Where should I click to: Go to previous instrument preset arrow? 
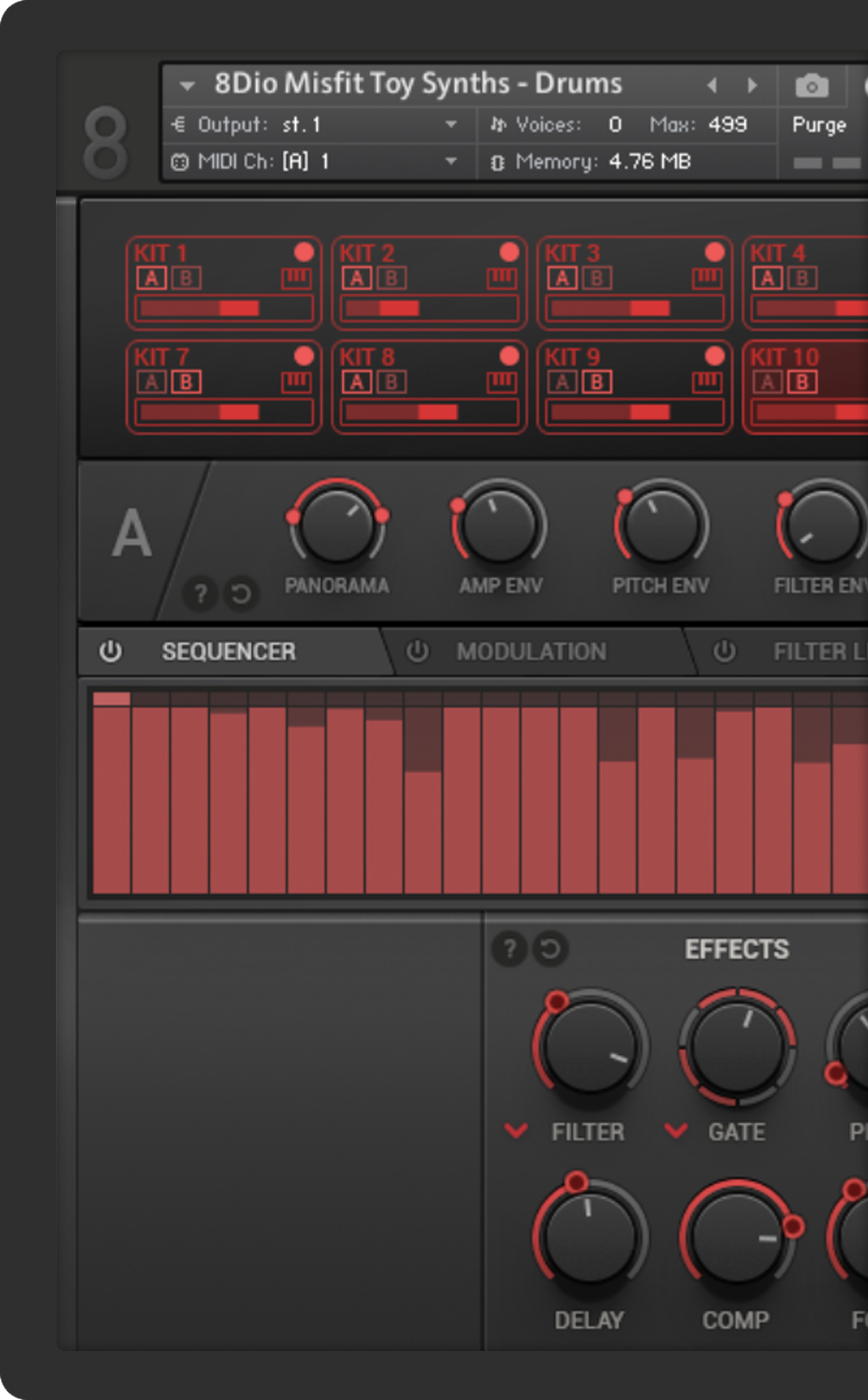pyautogui.click(x=712, y=85)
